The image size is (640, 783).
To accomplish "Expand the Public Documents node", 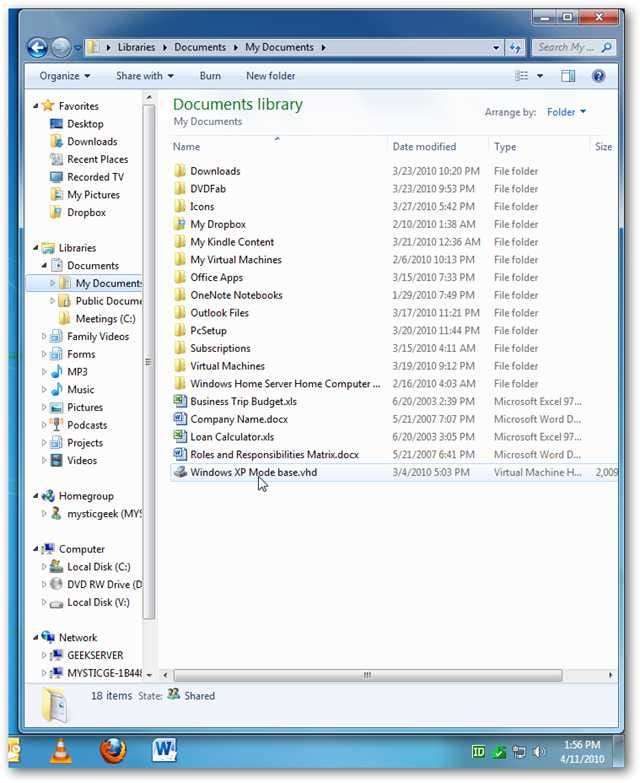I will [x=52, y=301].
